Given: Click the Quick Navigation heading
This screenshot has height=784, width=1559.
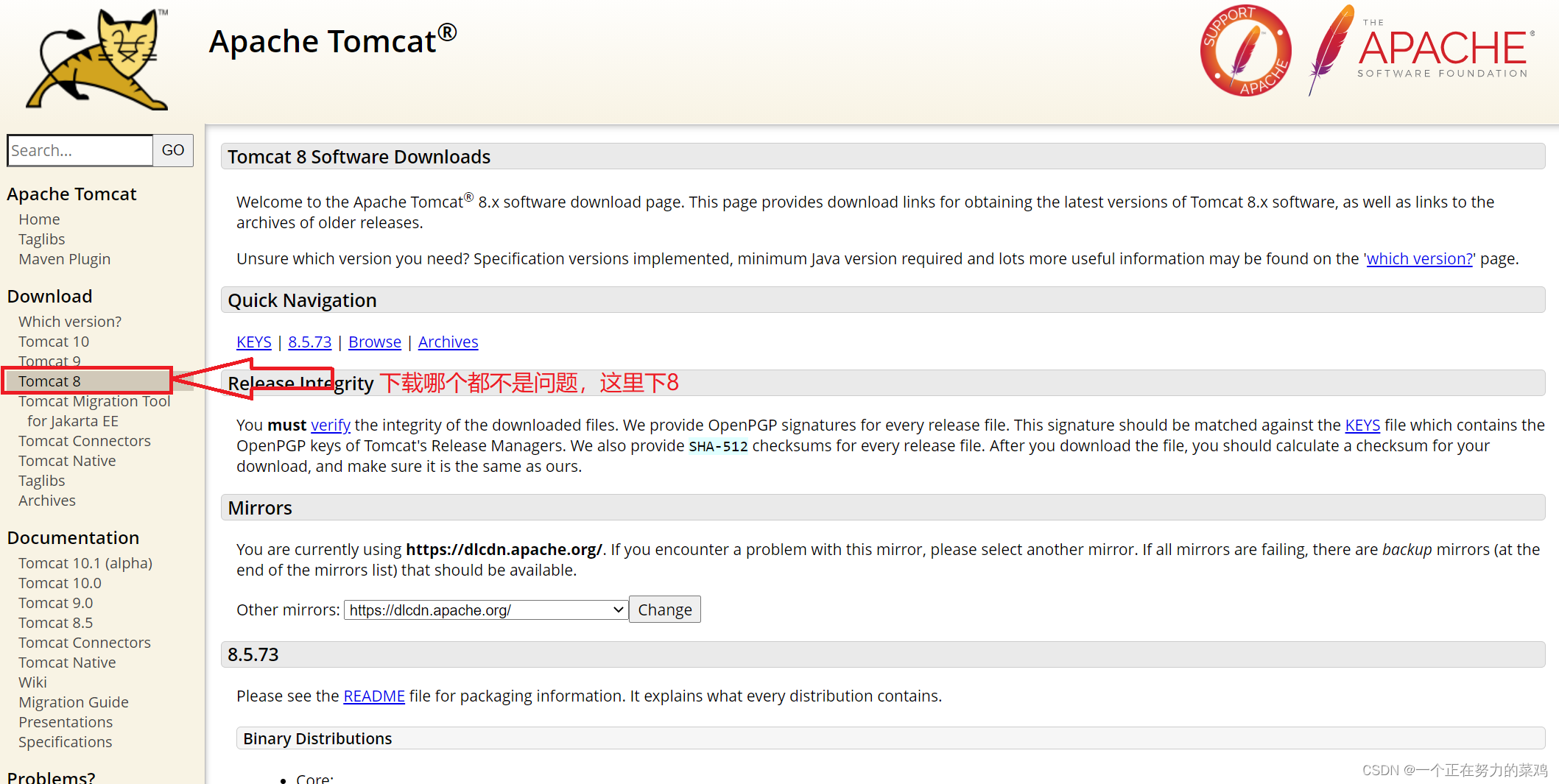Looking at the screenshot, I should tap(302, 300).
